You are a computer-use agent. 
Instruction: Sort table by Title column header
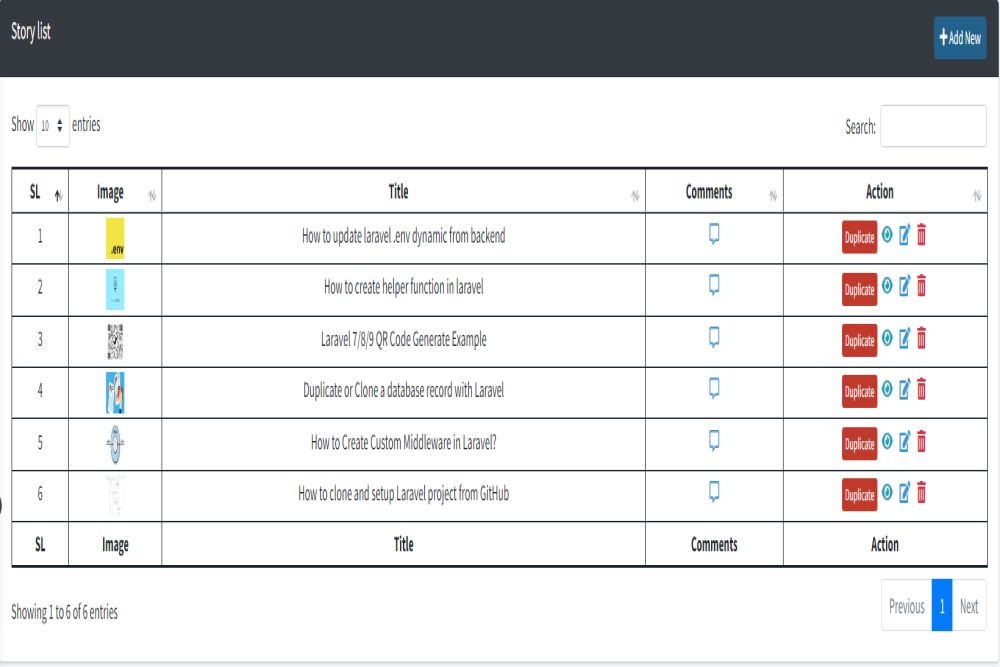[x=398, y=192]
